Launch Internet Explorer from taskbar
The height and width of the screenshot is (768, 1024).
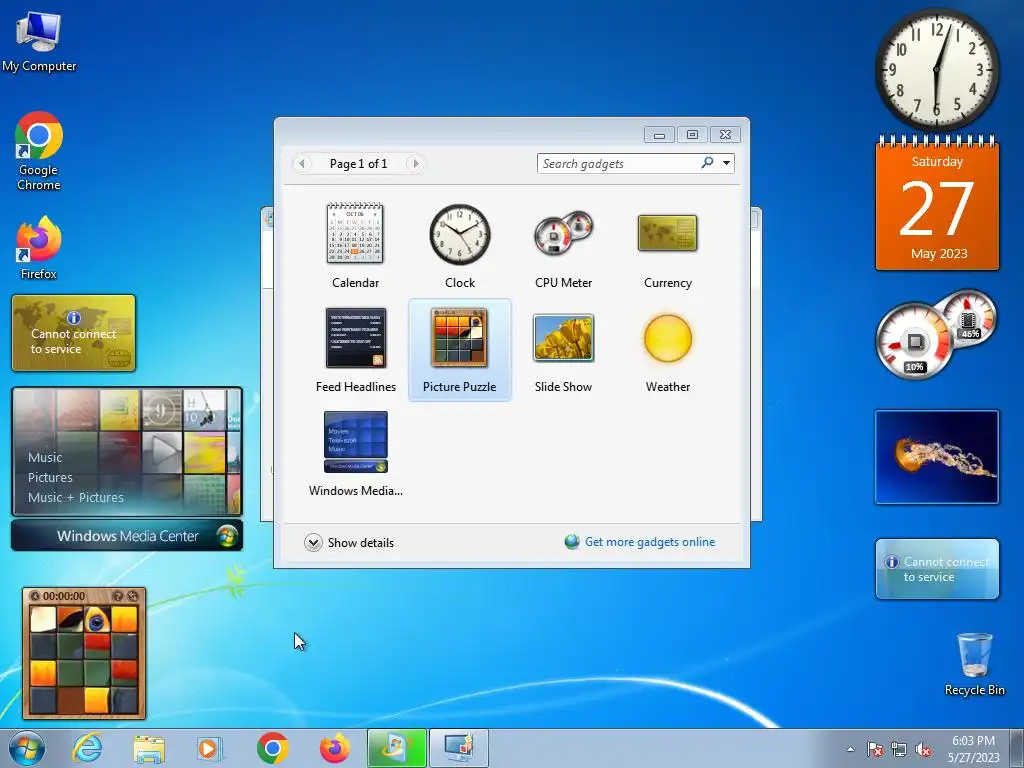click(x=88, y=748)
